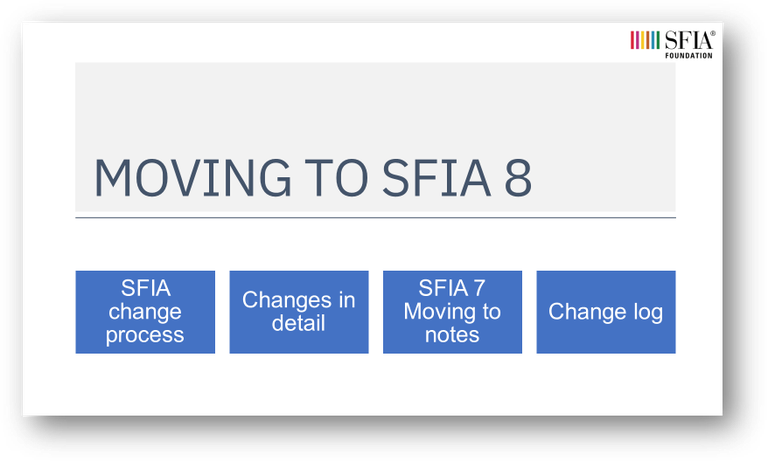This screenshot has height=461, width=768.
Task: Click the word notes in third box
Action: pos(452,335)
